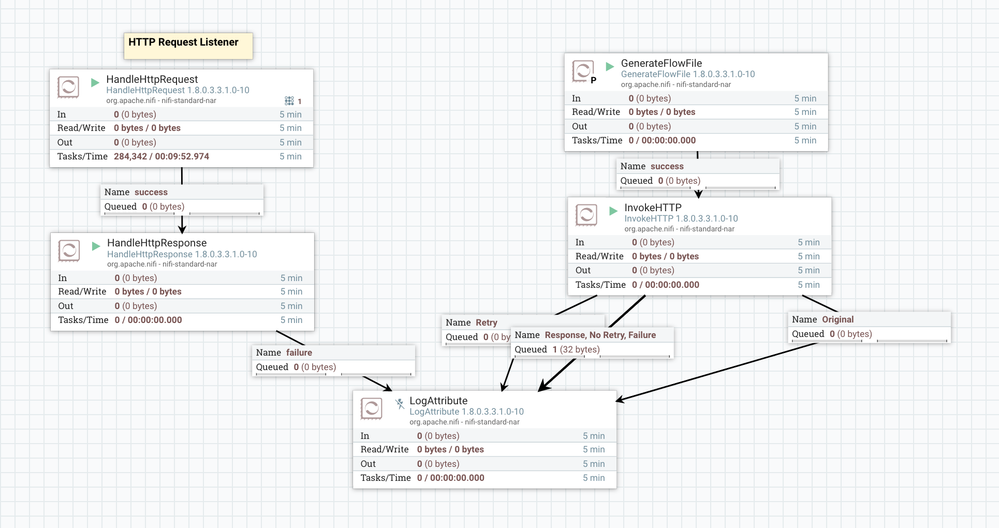The image size is (999, 528).
Task: Click the running status arrow on GenerateFlowFile
Action: point(610,66)
